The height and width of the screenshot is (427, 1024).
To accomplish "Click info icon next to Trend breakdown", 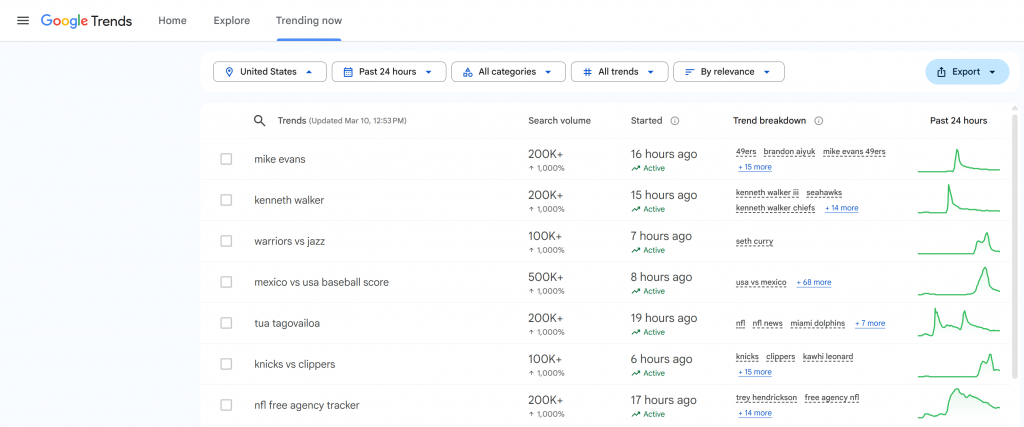I will [x=818, y=121].
